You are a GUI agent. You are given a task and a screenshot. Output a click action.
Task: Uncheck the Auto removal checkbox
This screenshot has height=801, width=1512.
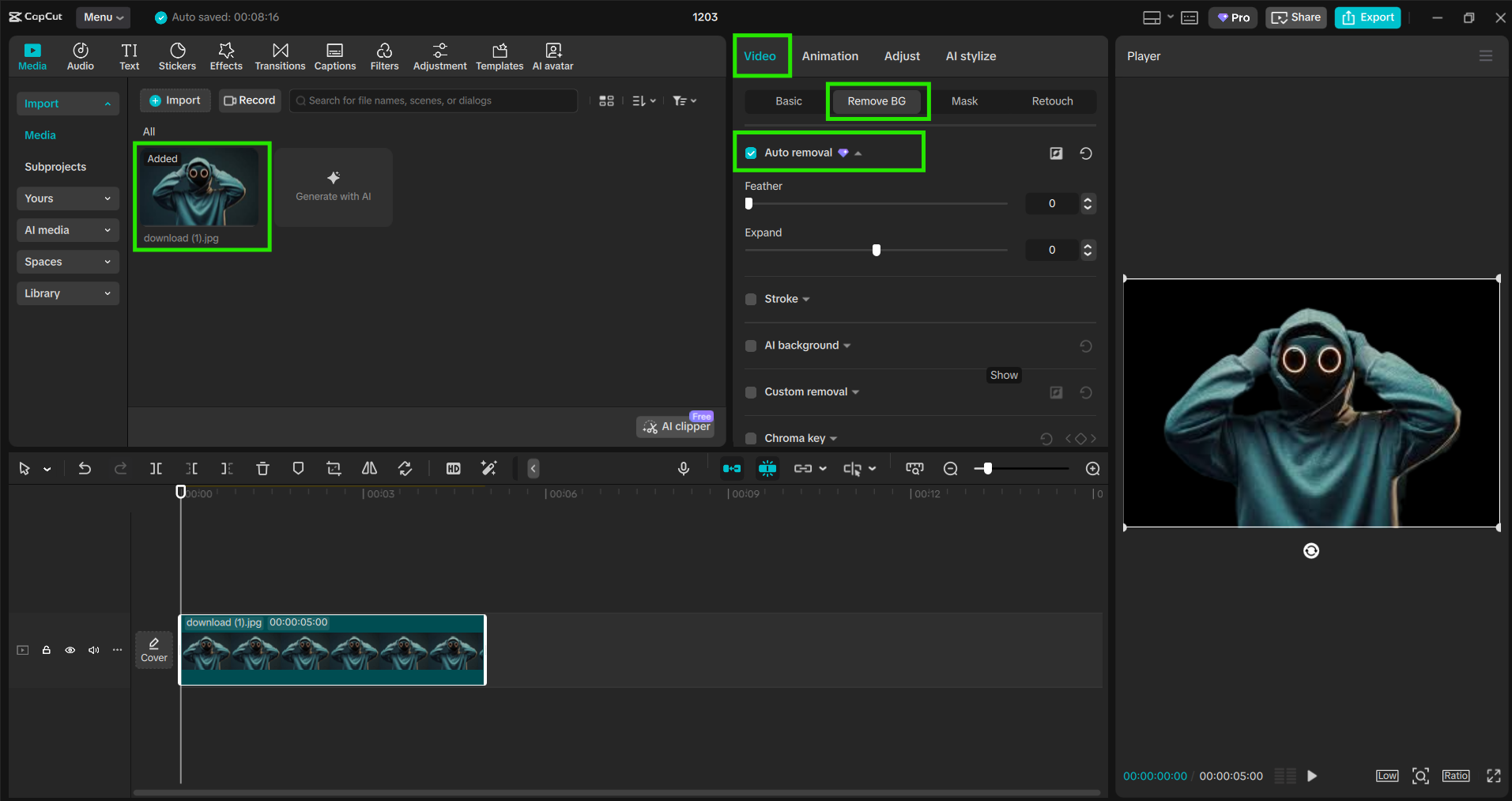point(751,153)
